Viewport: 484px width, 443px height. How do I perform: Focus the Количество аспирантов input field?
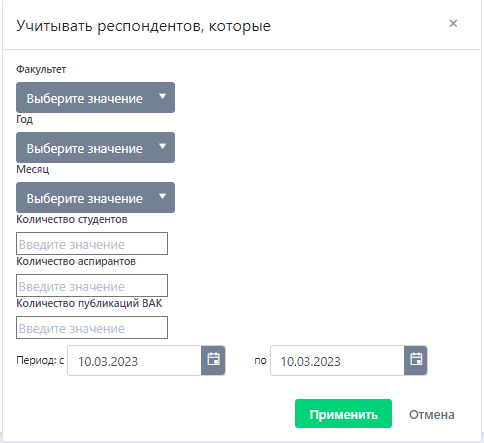coord(92,286)
